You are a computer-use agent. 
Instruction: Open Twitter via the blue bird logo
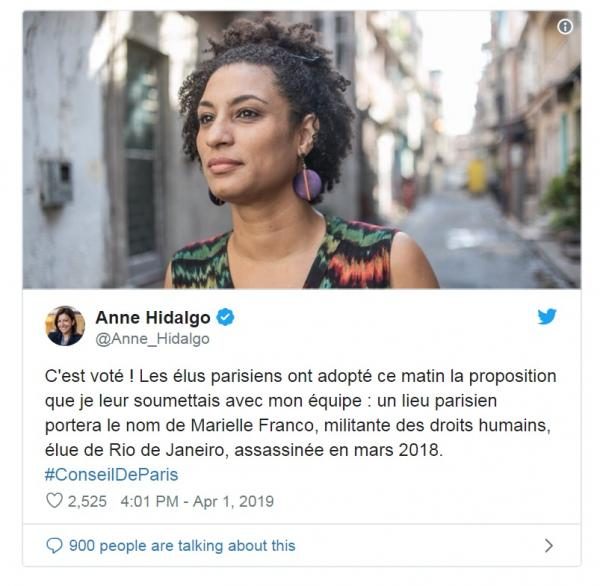pos(547,317)
